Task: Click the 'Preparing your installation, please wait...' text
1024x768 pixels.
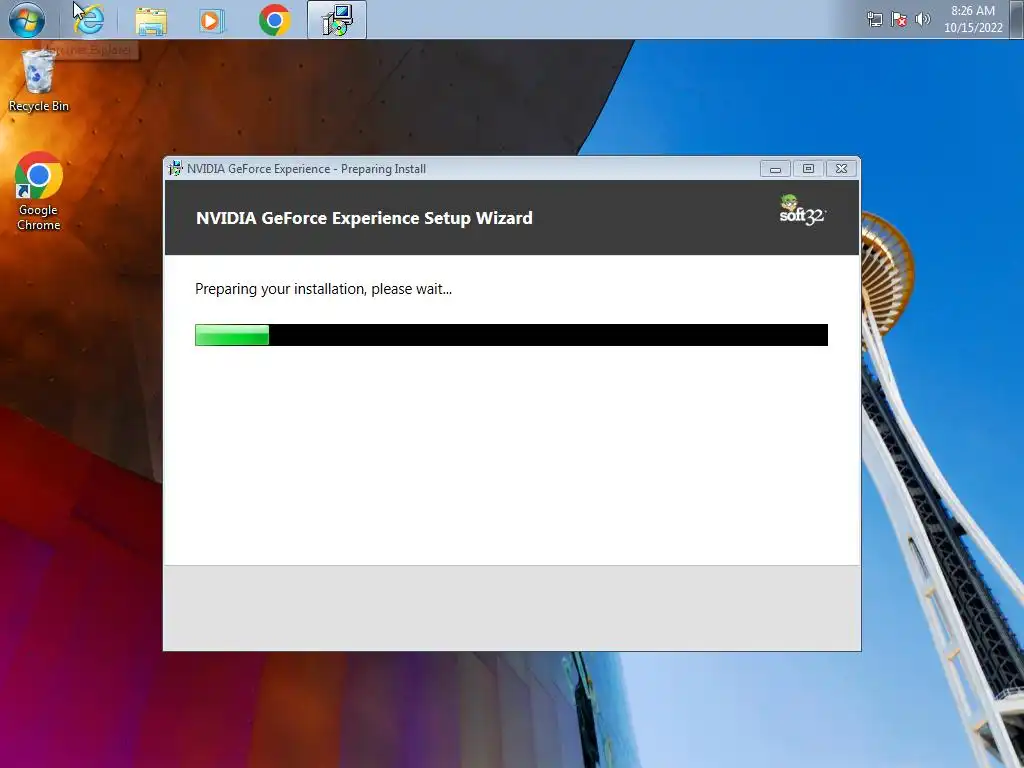Action: point(323,289)
